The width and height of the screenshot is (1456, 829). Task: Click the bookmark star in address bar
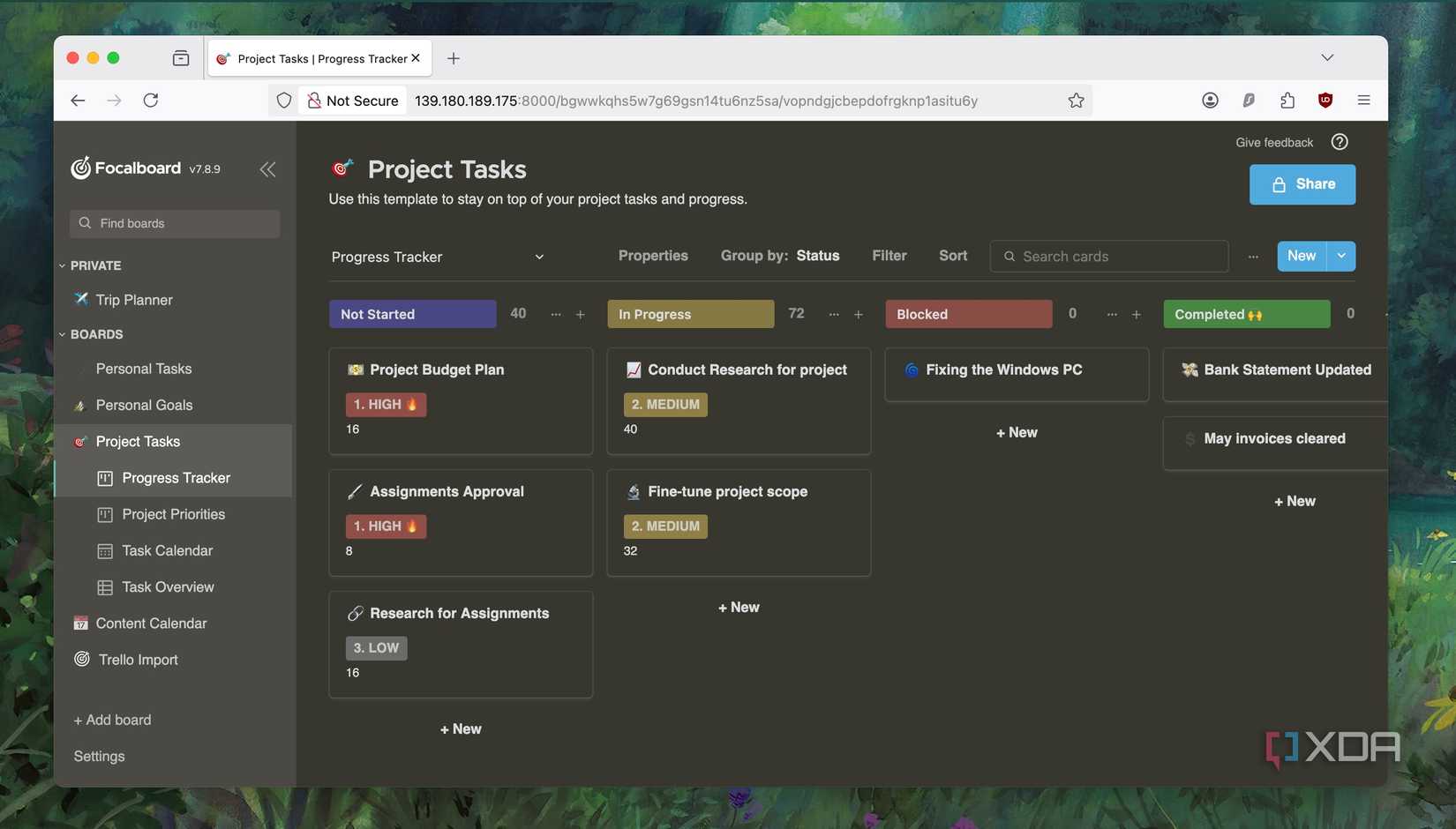pos(1076,100)
